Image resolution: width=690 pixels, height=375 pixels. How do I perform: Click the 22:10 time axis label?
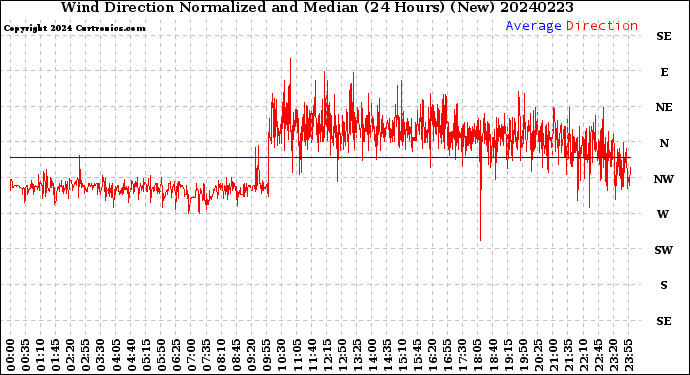coord(583,355)
